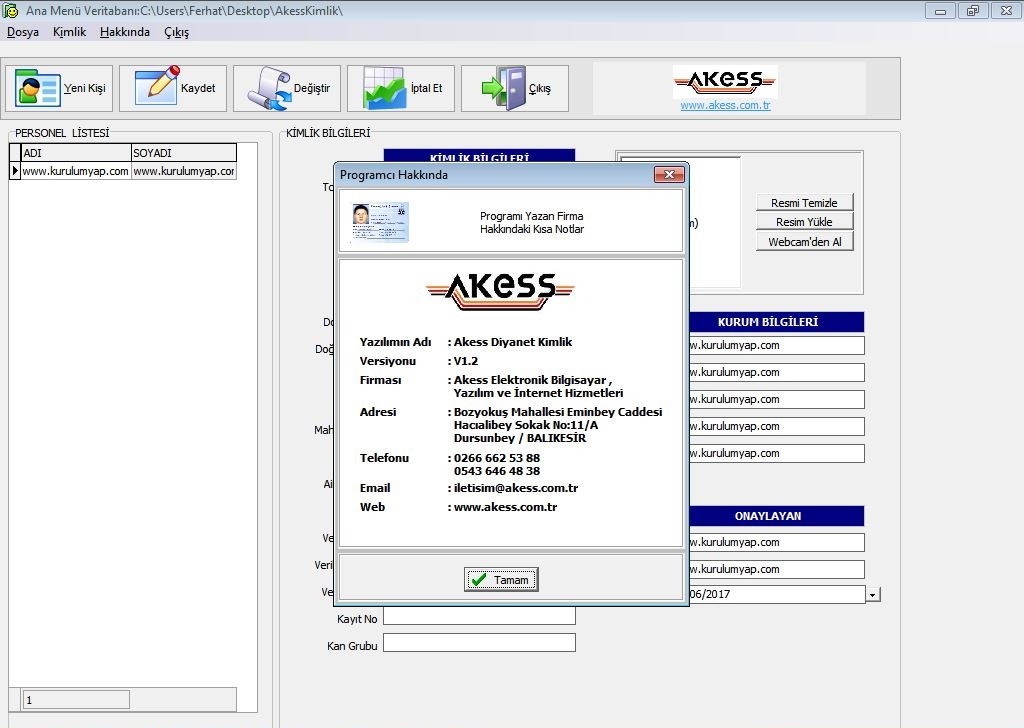This screenshot has height=728, width=1024.
Task: Open the www.akess.com.tr link in the toolbar
Action: [725, 105]
